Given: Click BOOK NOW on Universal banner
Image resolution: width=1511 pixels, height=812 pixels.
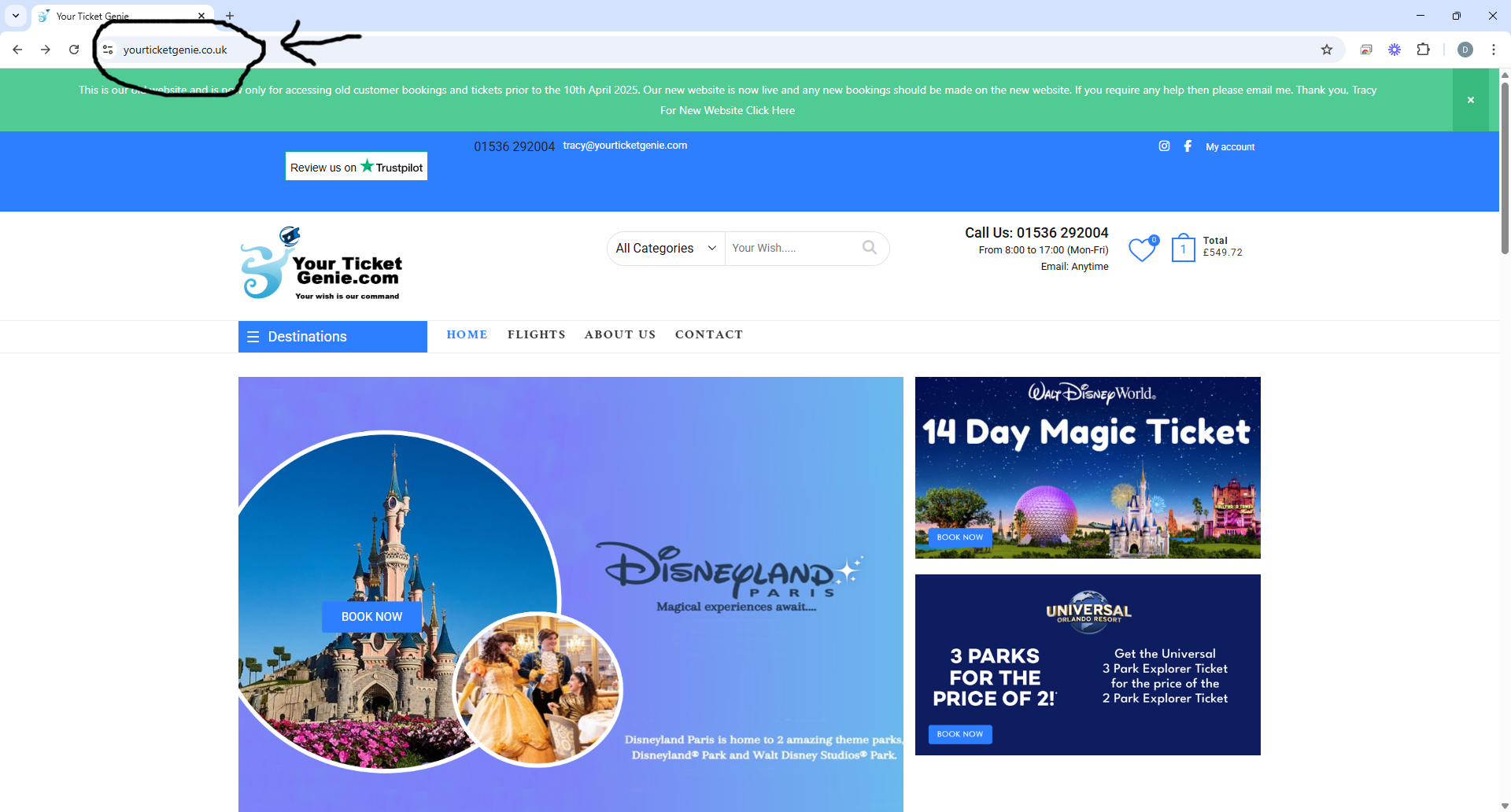Looking at the screenshot, I should pyautogui.click(x=960, y=734).
